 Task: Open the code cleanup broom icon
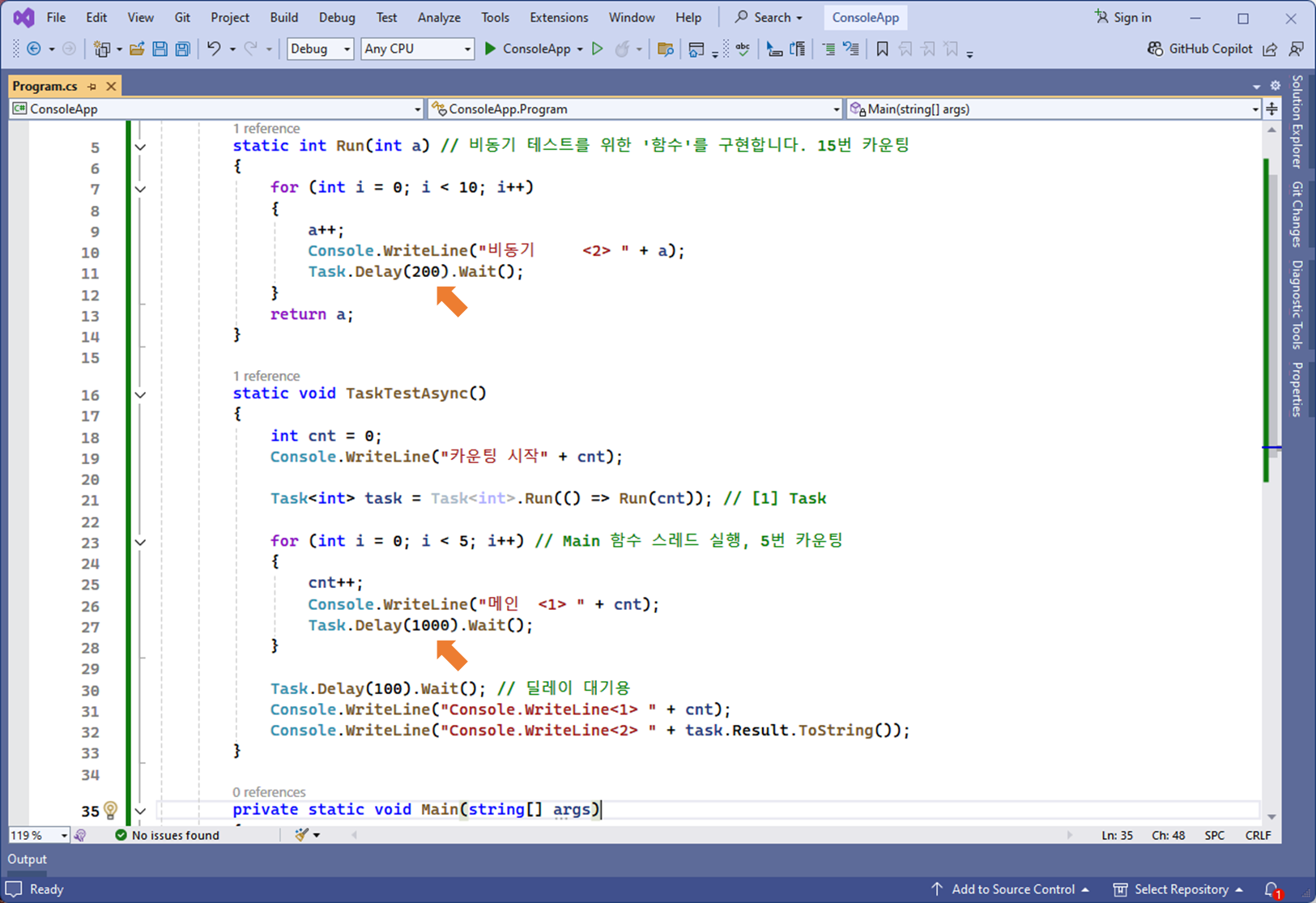coord(302,835)
